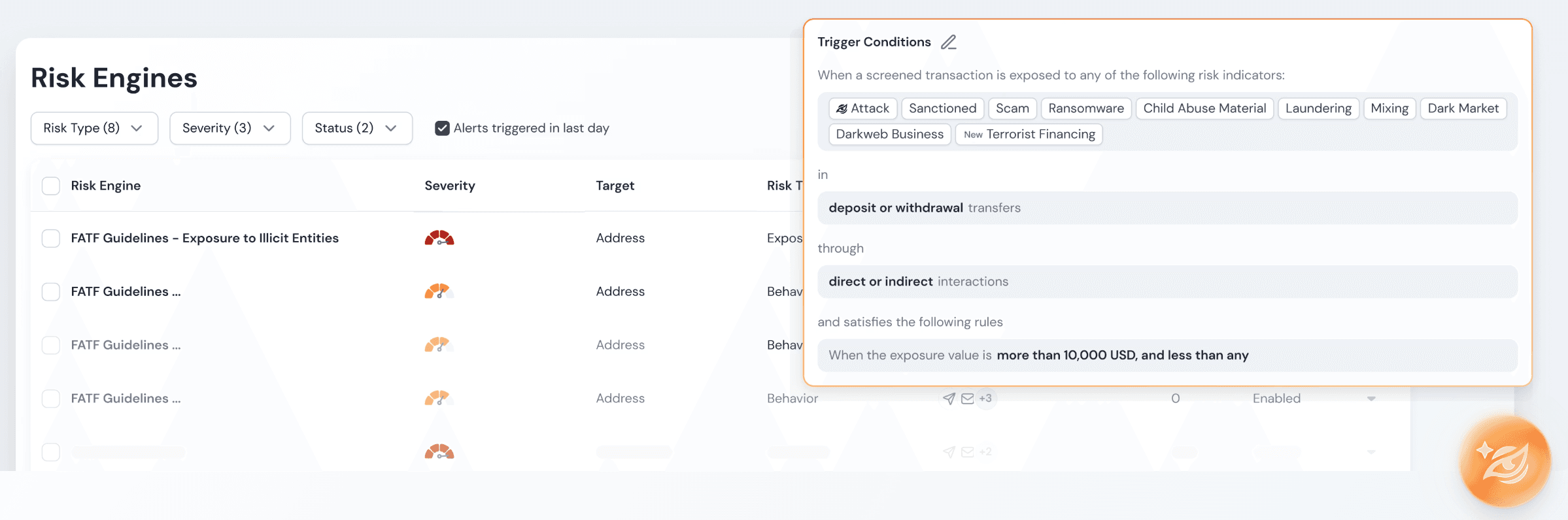Image resolution: width=1568 pixels, height=520 pixels.
Task: Click the Attack indicator tag with icon
Action: (862, 108)
